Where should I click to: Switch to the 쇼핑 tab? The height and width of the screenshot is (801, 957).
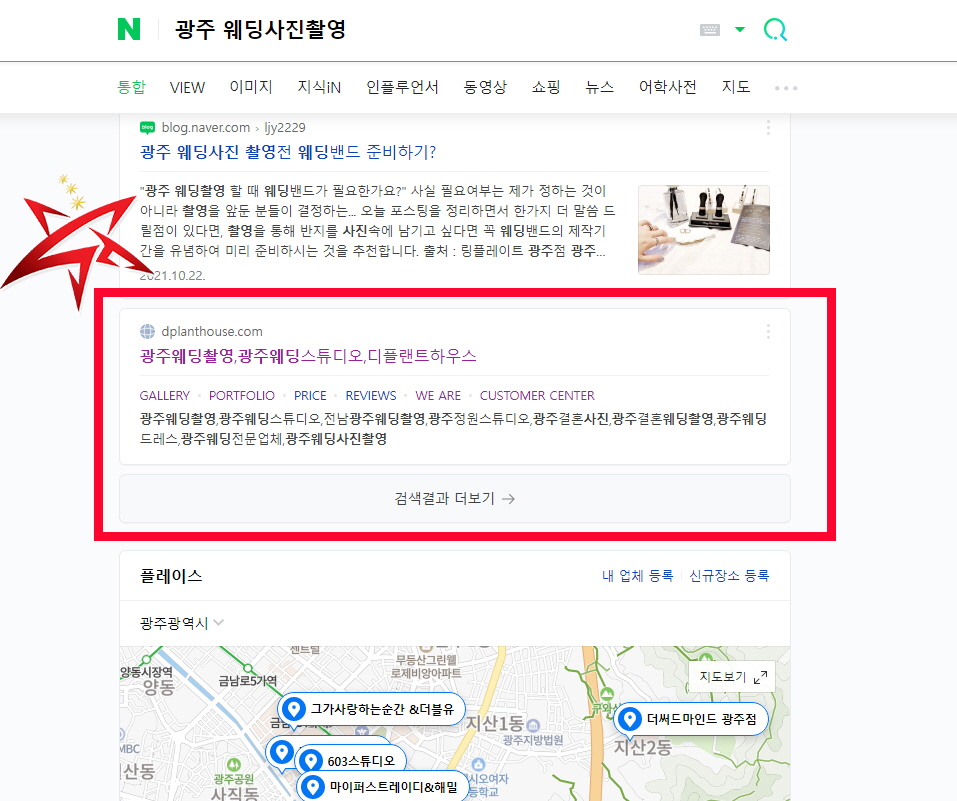(546, 87)
